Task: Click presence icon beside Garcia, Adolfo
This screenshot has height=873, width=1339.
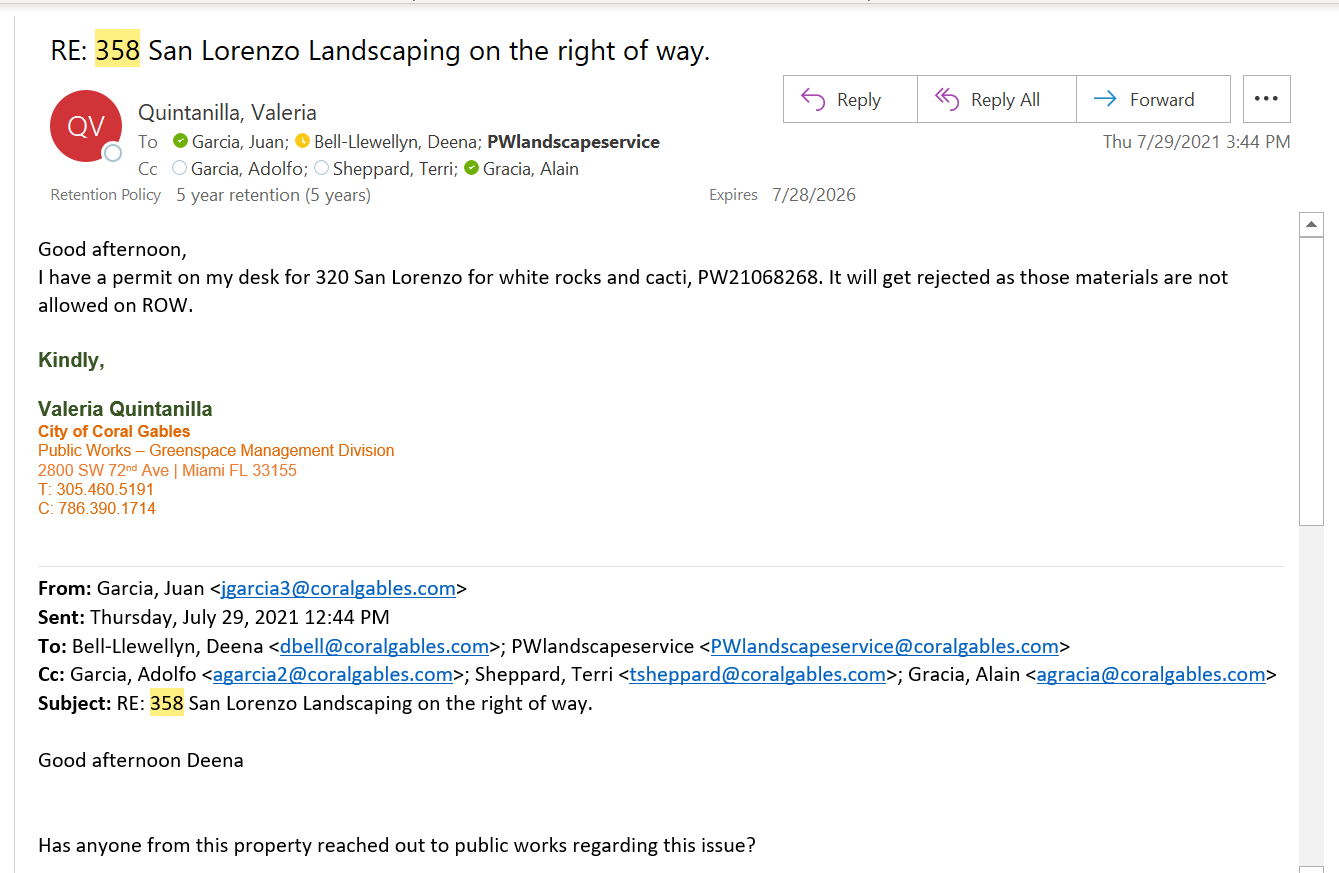Action: (x=180, y=168)
